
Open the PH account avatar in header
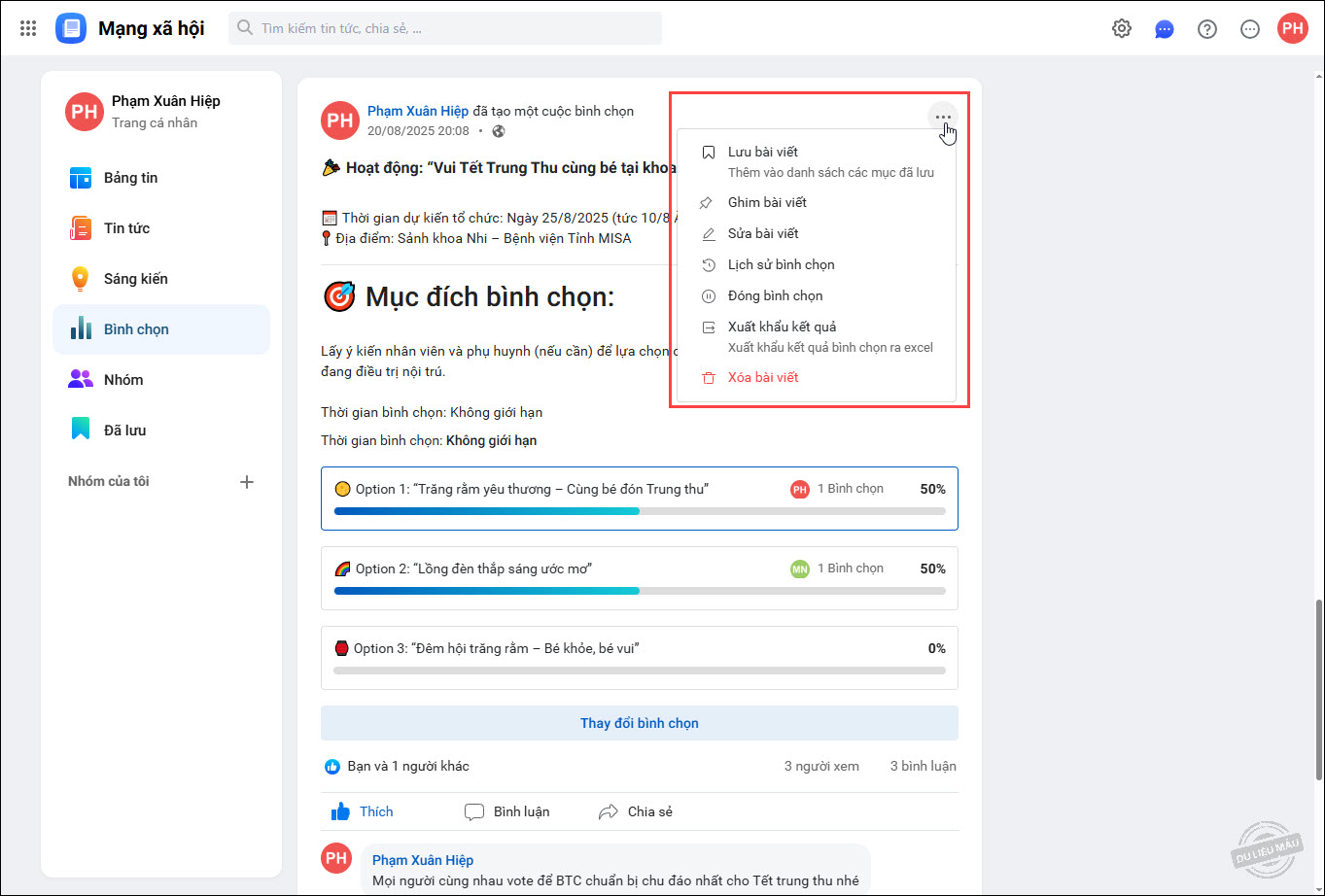(x=1293, y=29)
